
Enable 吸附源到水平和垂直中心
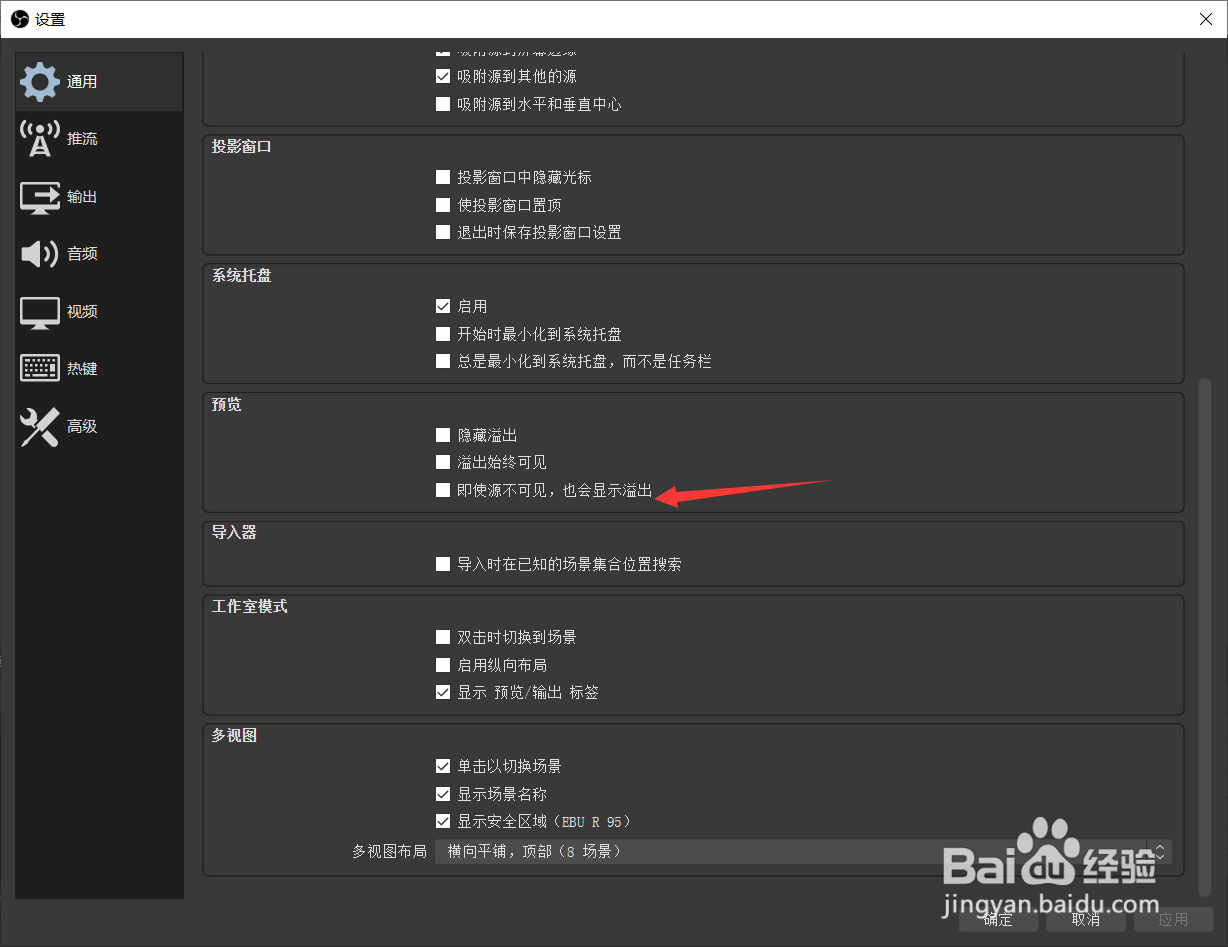[443, 104]
